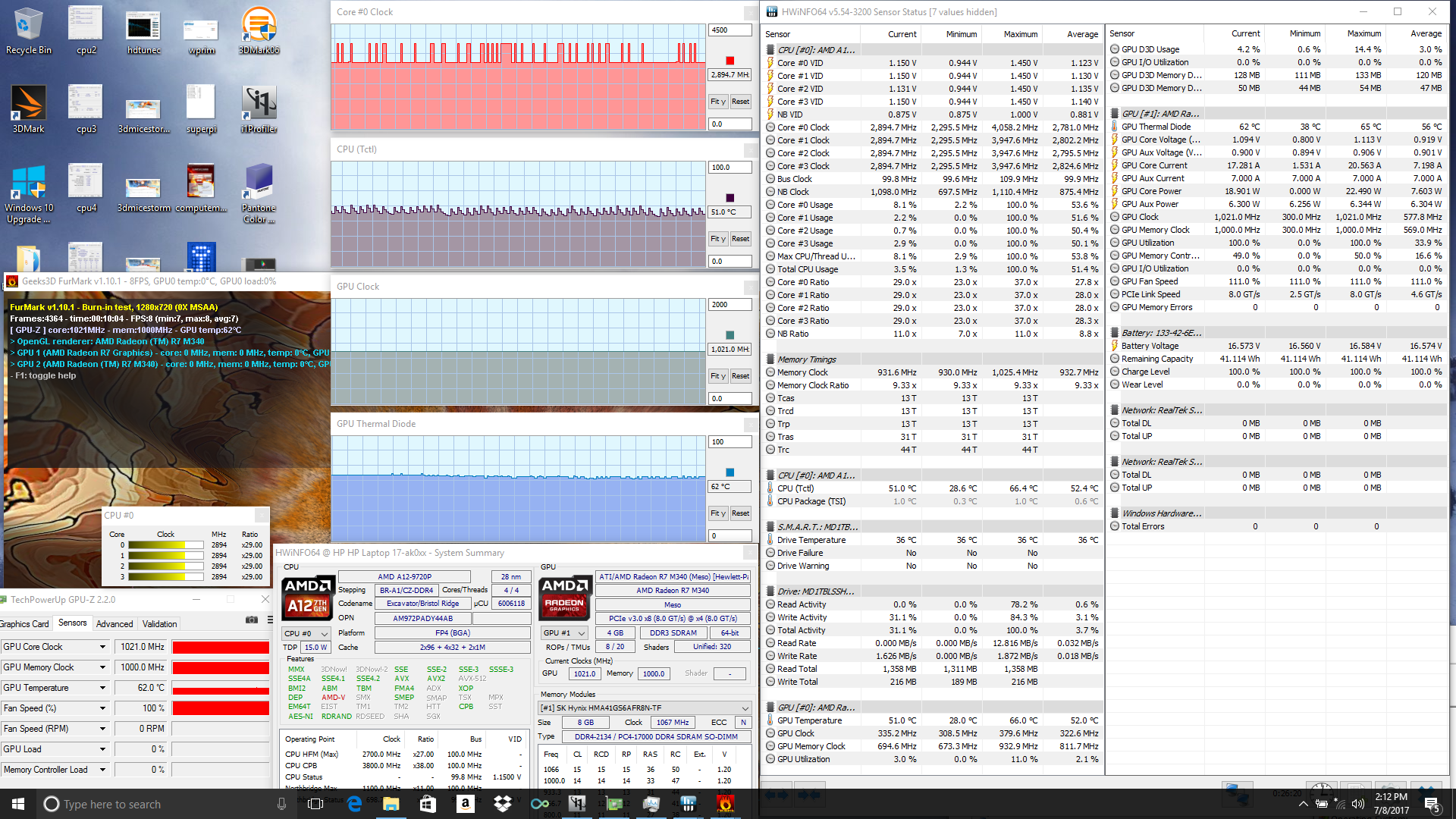Launch 3DMark06 from the desktop
Viewport: 1456px width, 819px height.
[x=259, y=30]
